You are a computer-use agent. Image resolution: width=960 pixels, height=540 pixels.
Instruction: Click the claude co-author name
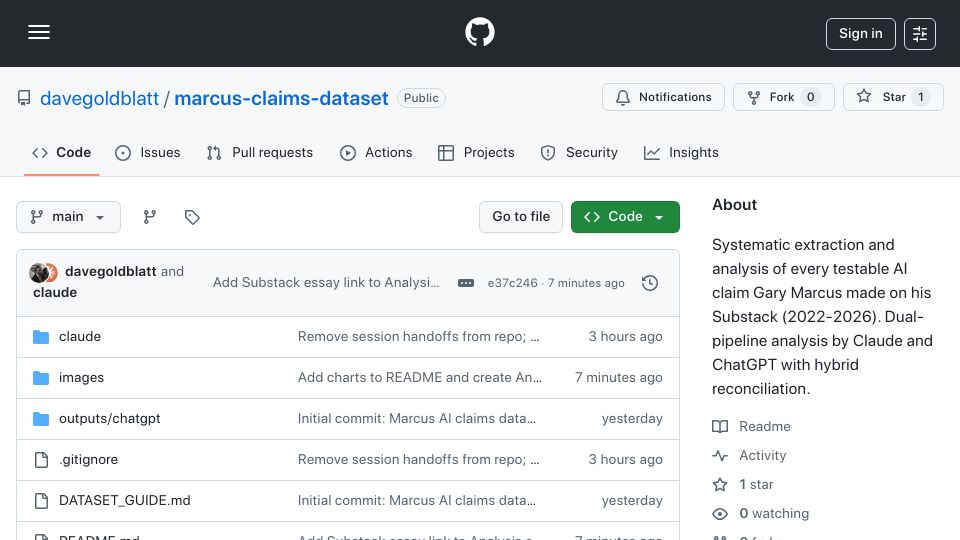[x=55, y=293]
